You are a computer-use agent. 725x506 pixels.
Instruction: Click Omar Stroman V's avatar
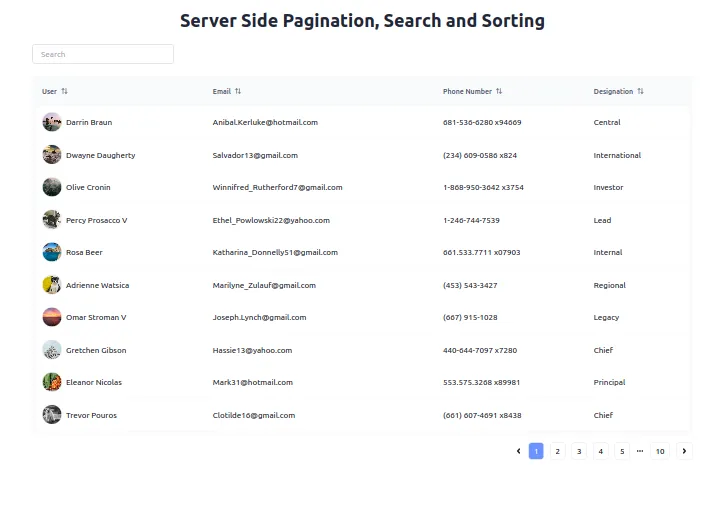52,317
